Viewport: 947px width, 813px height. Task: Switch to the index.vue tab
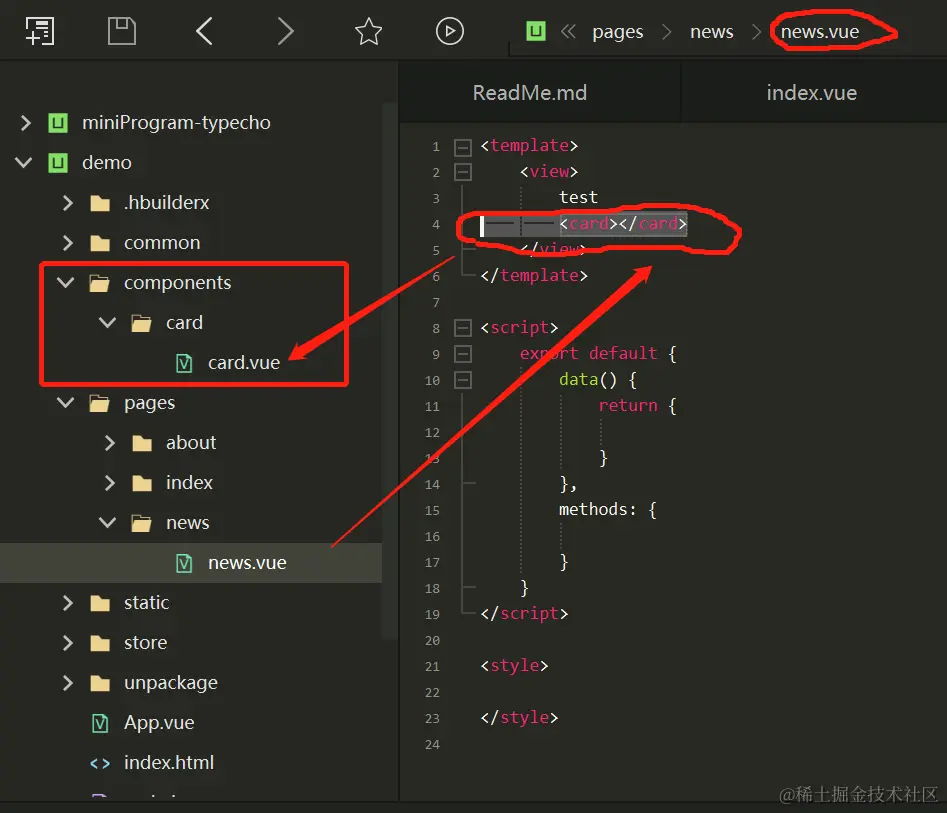point(812,93)
